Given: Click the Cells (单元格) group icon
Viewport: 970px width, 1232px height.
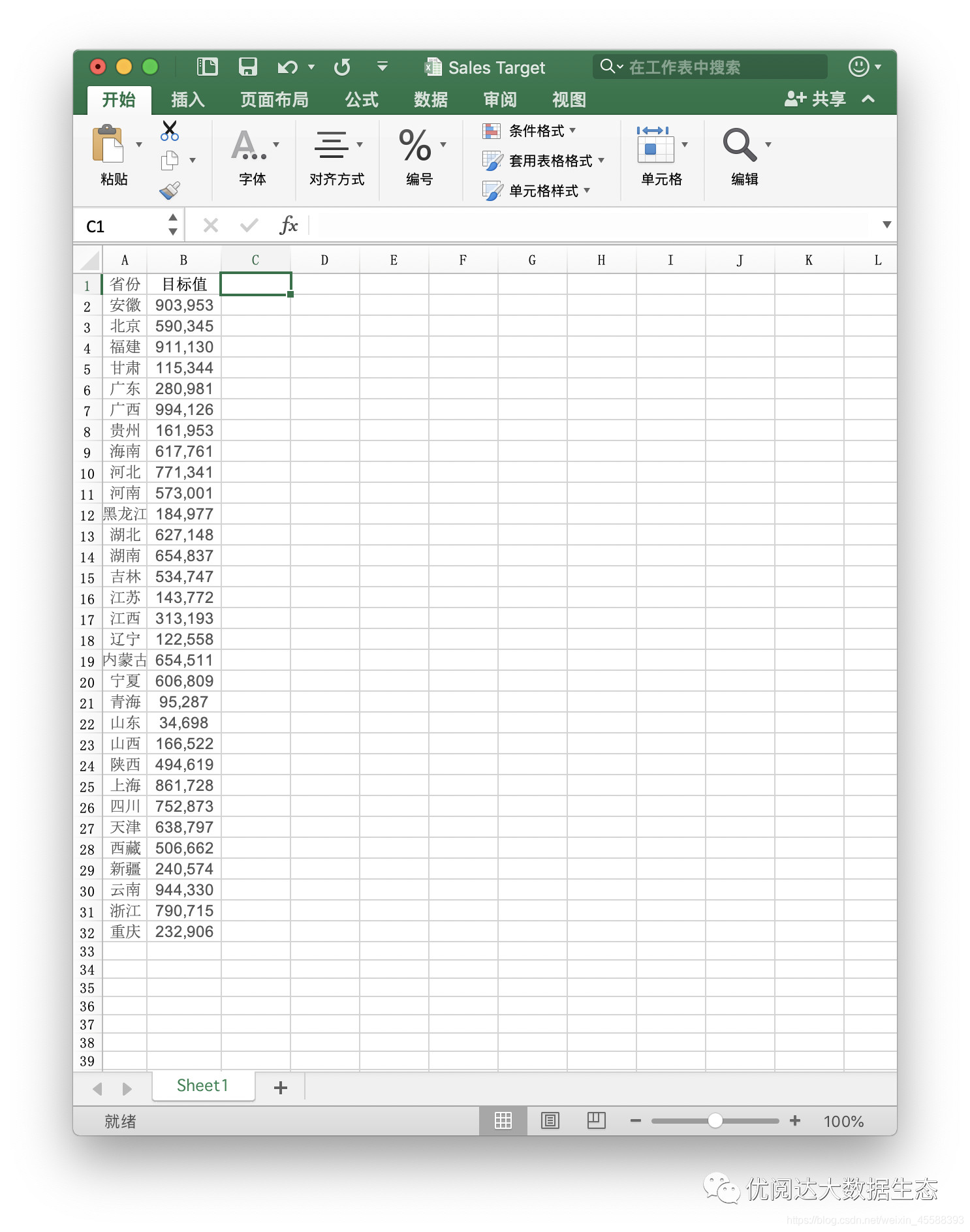Looking at the screenshot, I should pos(655,144).
